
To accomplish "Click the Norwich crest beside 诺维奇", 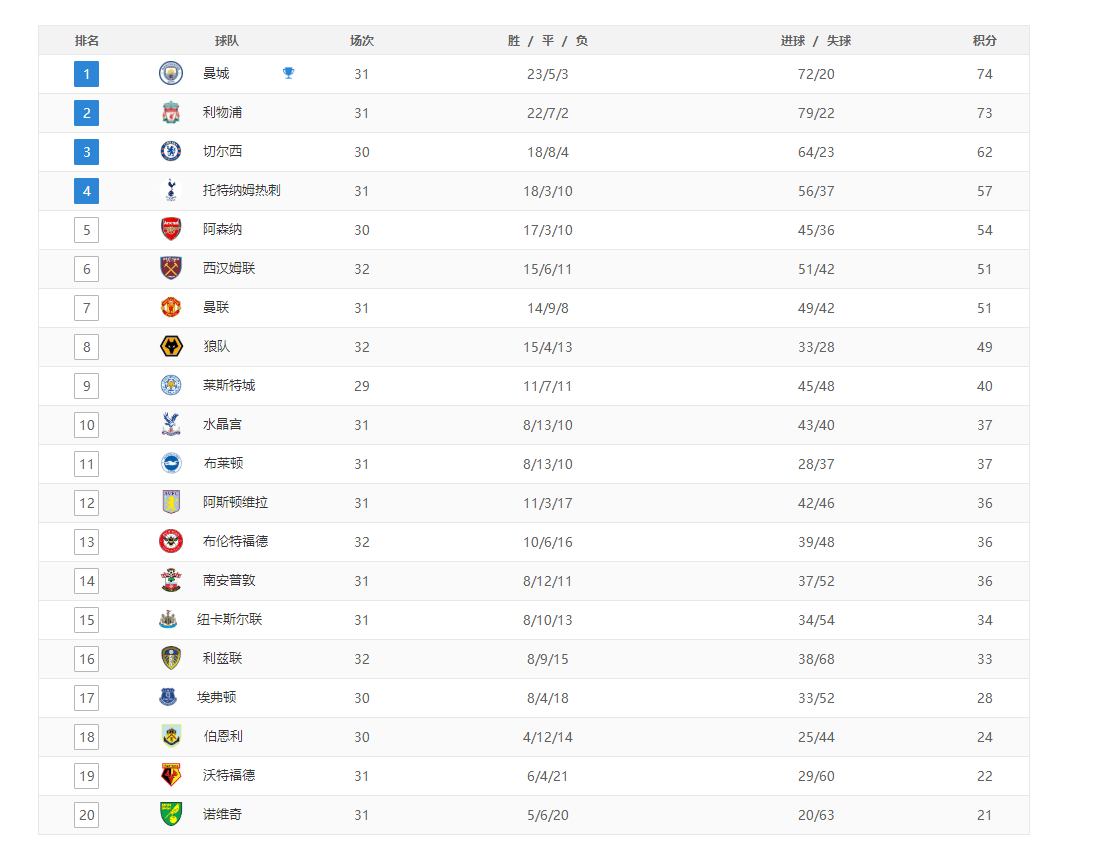I will [x=171, y=814].
